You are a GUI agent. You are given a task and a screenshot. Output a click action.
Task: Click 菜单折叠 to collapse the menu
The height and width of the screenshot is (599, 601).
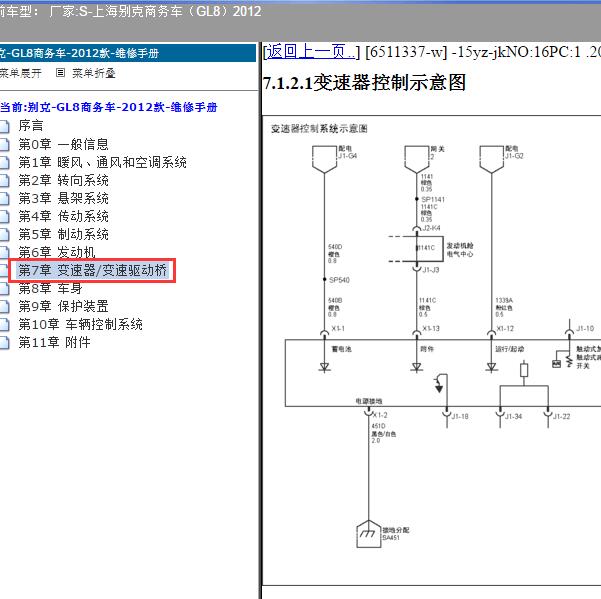click(94, 73)
